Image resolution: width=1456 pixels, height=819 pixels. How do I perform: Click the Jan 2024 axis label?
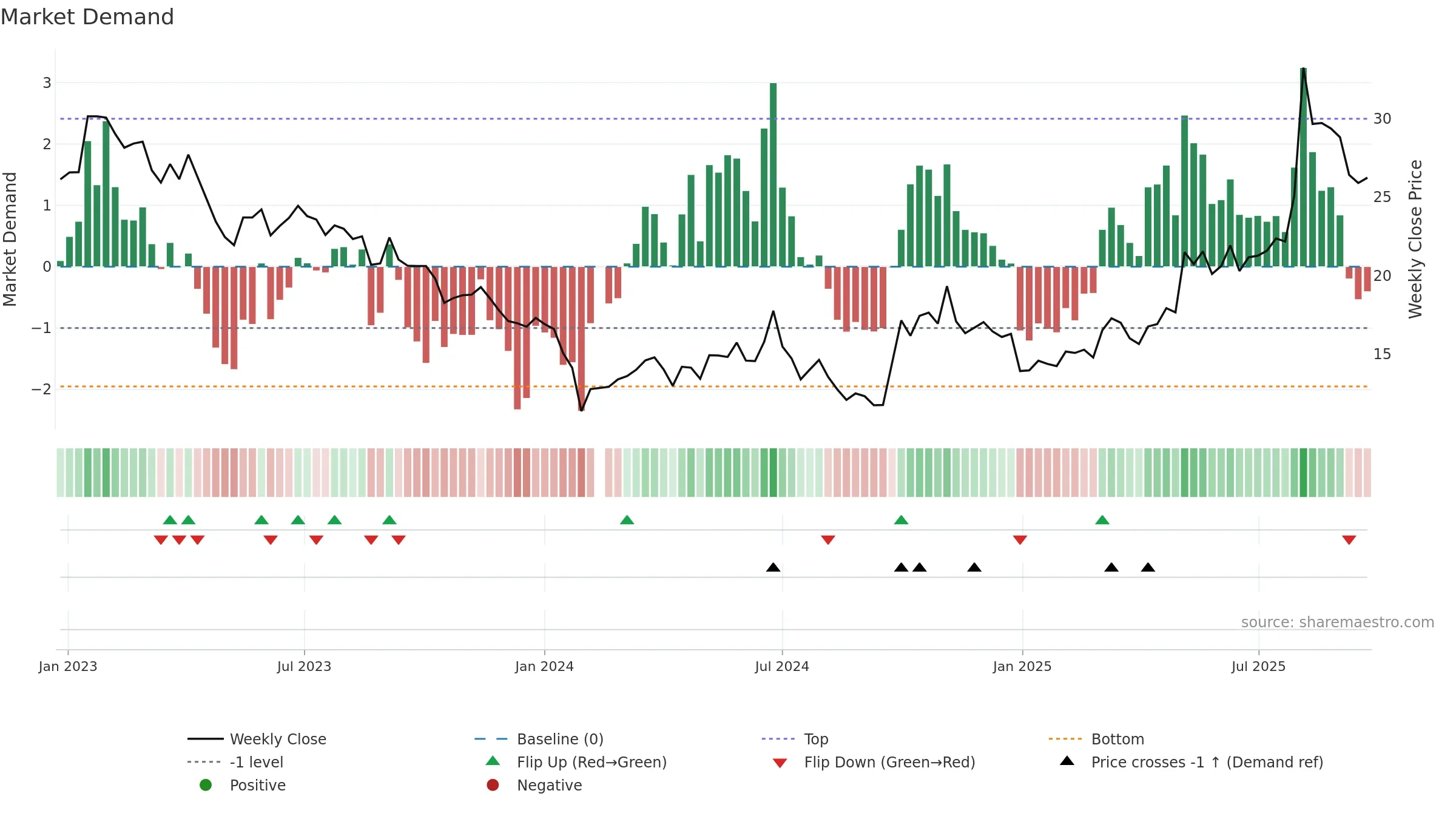point(544,666)
